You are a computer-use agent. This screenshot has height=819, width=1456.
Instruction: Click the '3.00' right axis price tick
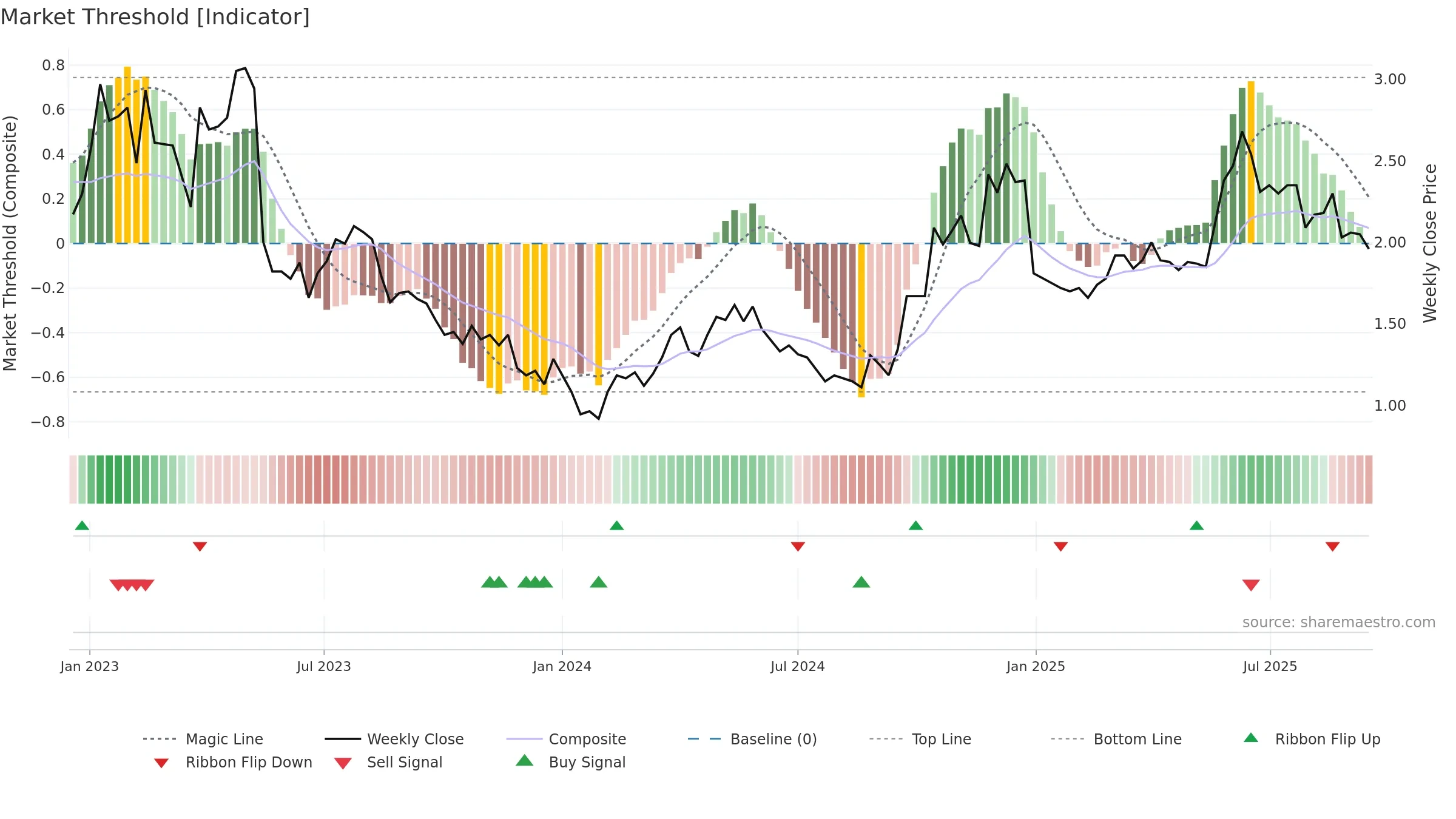tap(1390, 79)
